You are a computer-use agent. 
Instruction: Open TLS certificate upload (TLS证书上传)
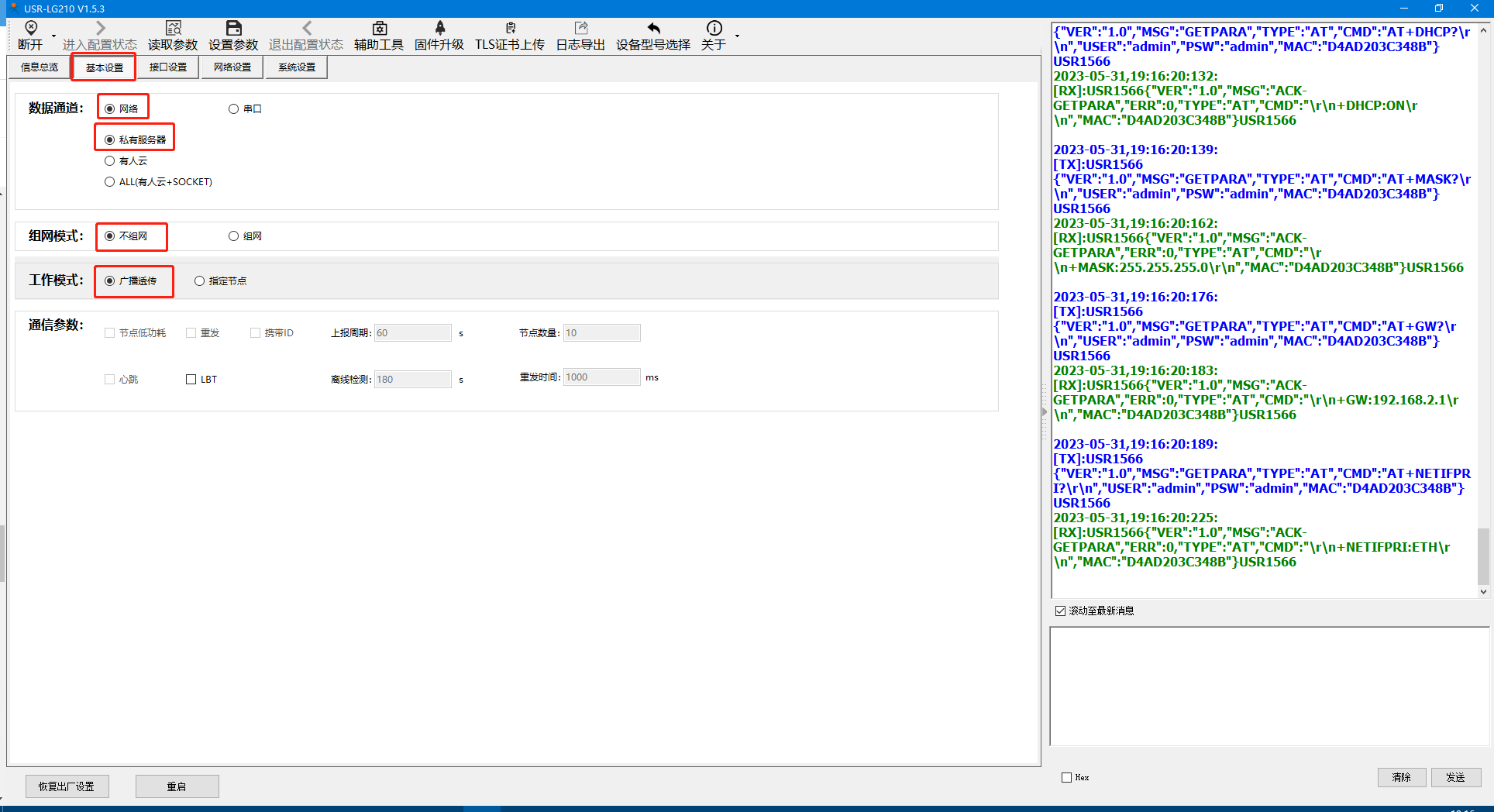[x=509, y=29]
